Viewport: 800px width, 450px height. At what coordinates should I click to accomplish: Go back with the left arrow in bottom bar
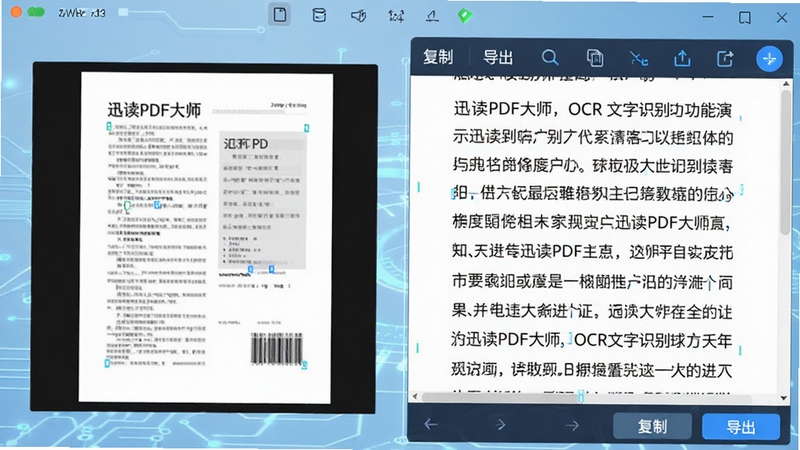click(431, 424)
